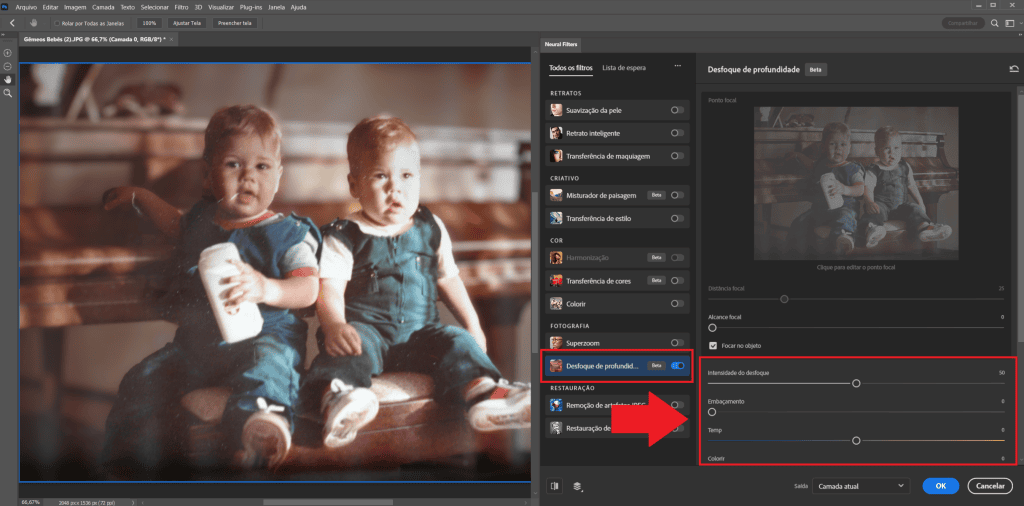Adjust the Embaçamento slider handle
The image size is (1024, 506).
(712, 412)
